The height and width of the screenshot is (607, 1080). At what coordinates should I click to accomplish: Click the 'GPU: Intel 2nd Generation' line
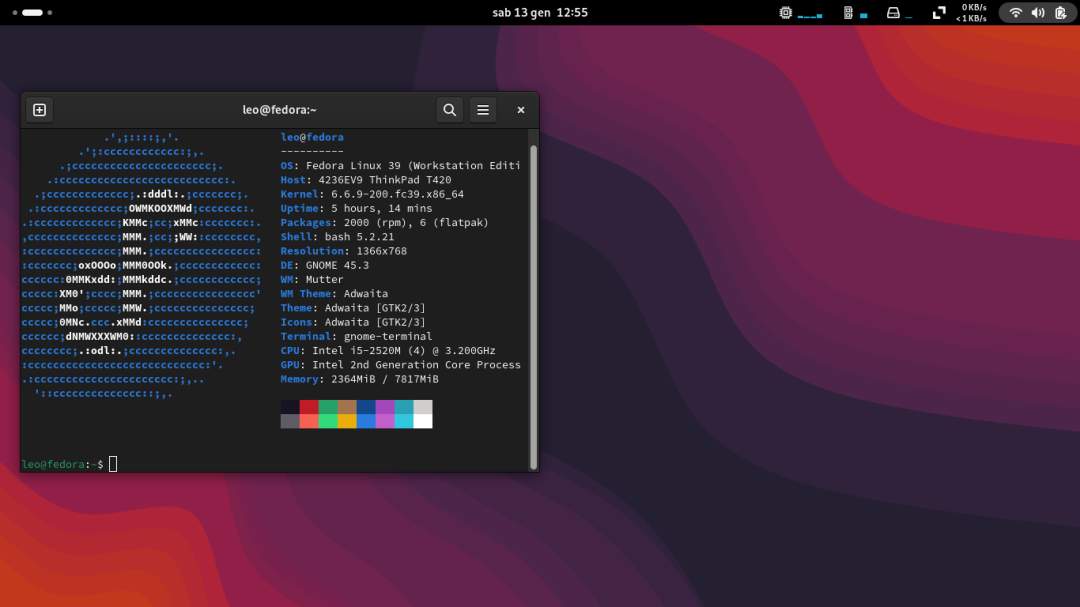pyautogui.click(x=400, y=365)
